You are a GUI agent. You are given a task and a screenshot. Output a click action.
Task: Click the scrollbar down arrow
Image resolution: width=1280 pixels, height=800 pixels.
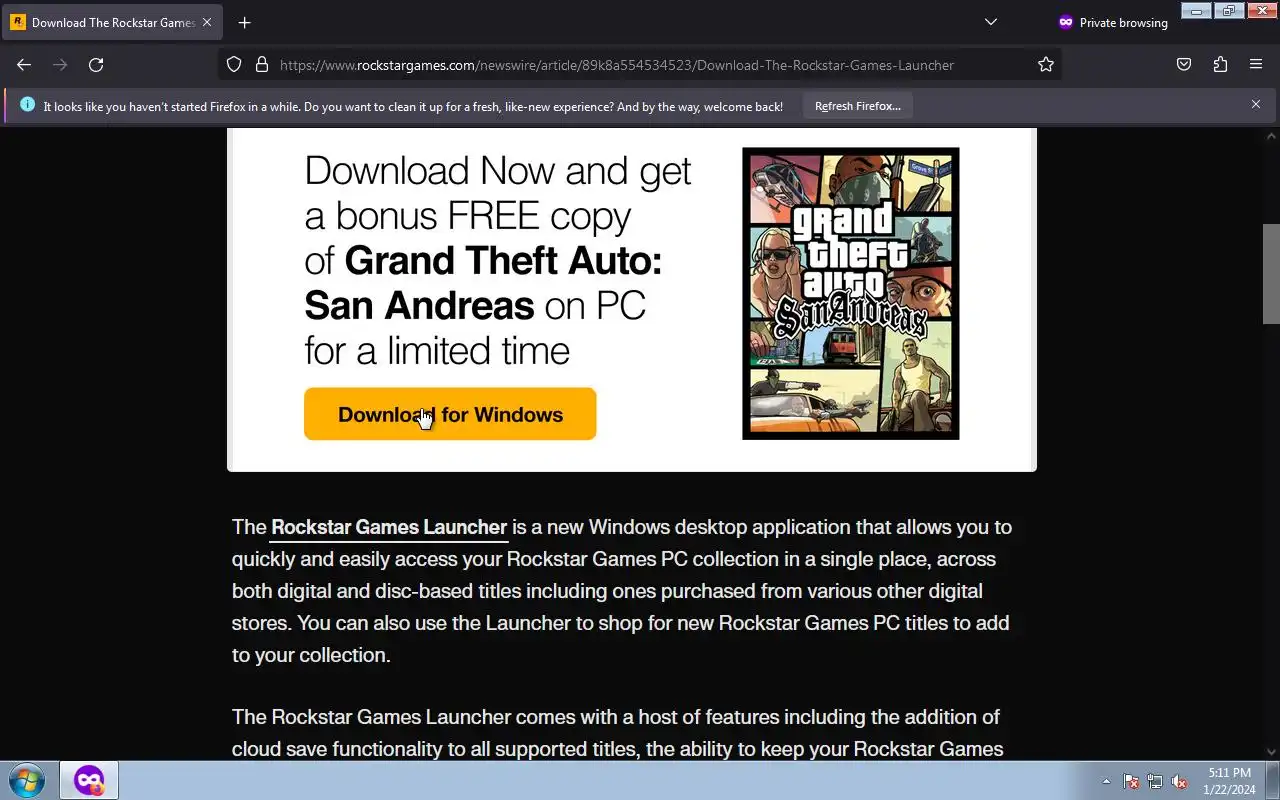click(1271, 752)
